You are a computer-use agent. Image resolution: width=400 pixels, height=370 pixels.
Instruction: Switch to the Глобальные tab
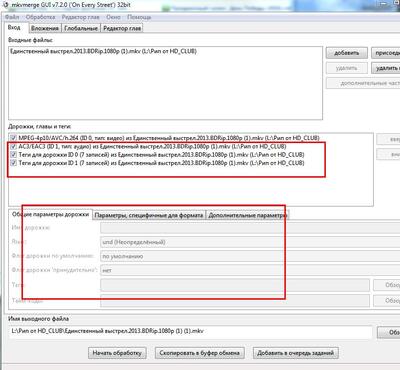[81, 28]
